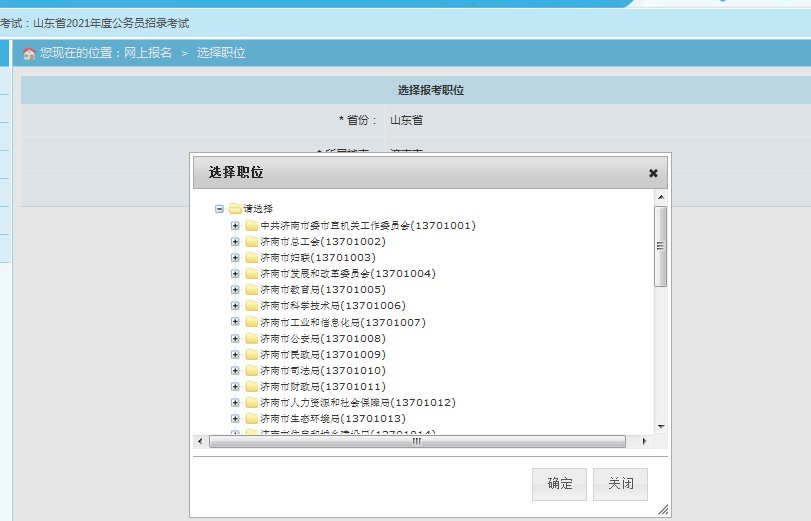The height and width of the screenshot is (521, 811).
Task: Click the vertical scrollbar thumb
Action: (x=660, y=246)
